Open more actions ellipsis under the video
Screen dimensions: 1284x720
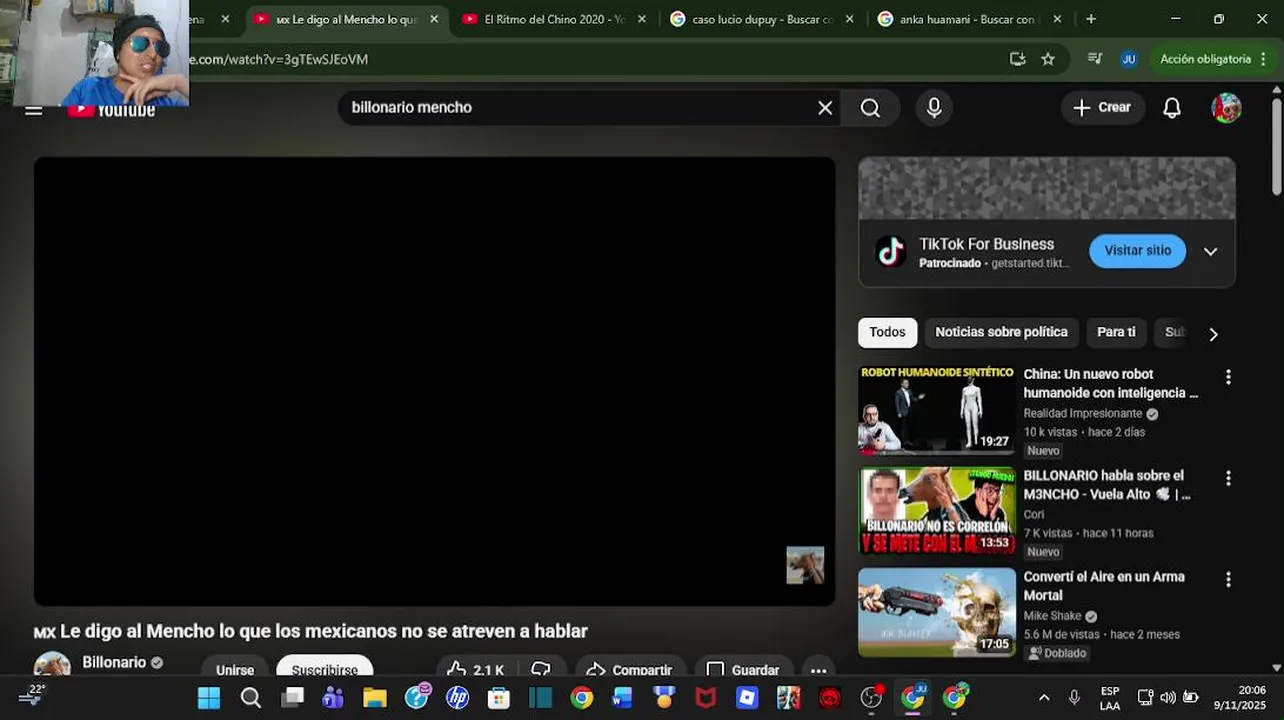[818, 670]
